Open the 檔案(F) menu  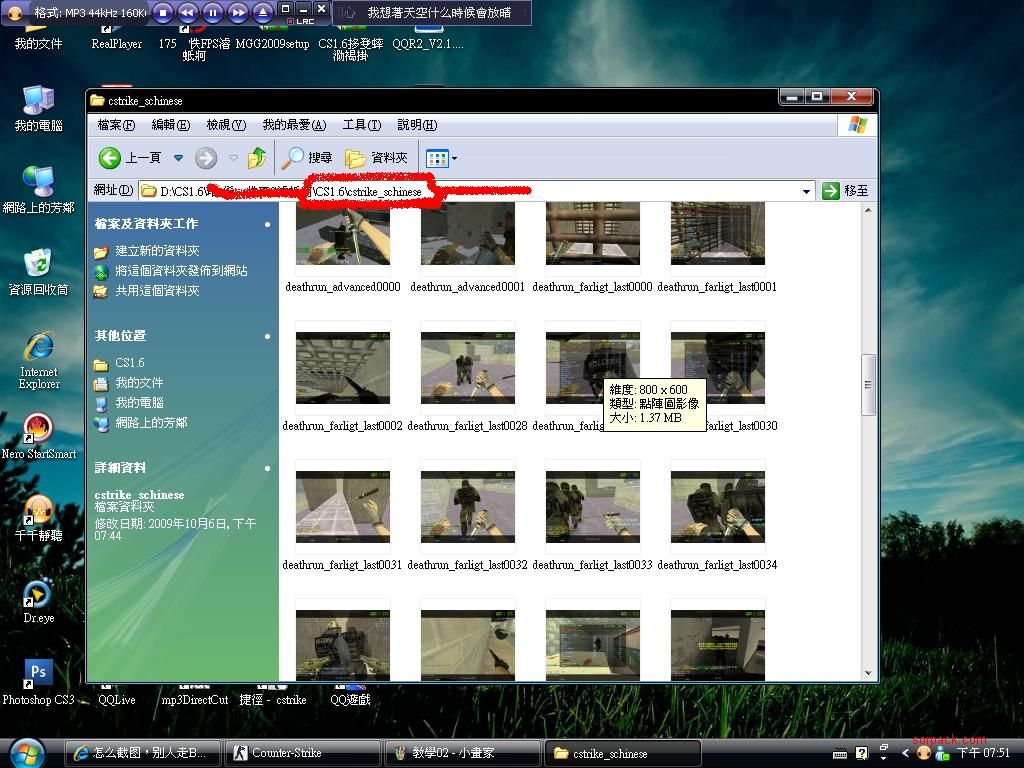[x=116, y=125]
